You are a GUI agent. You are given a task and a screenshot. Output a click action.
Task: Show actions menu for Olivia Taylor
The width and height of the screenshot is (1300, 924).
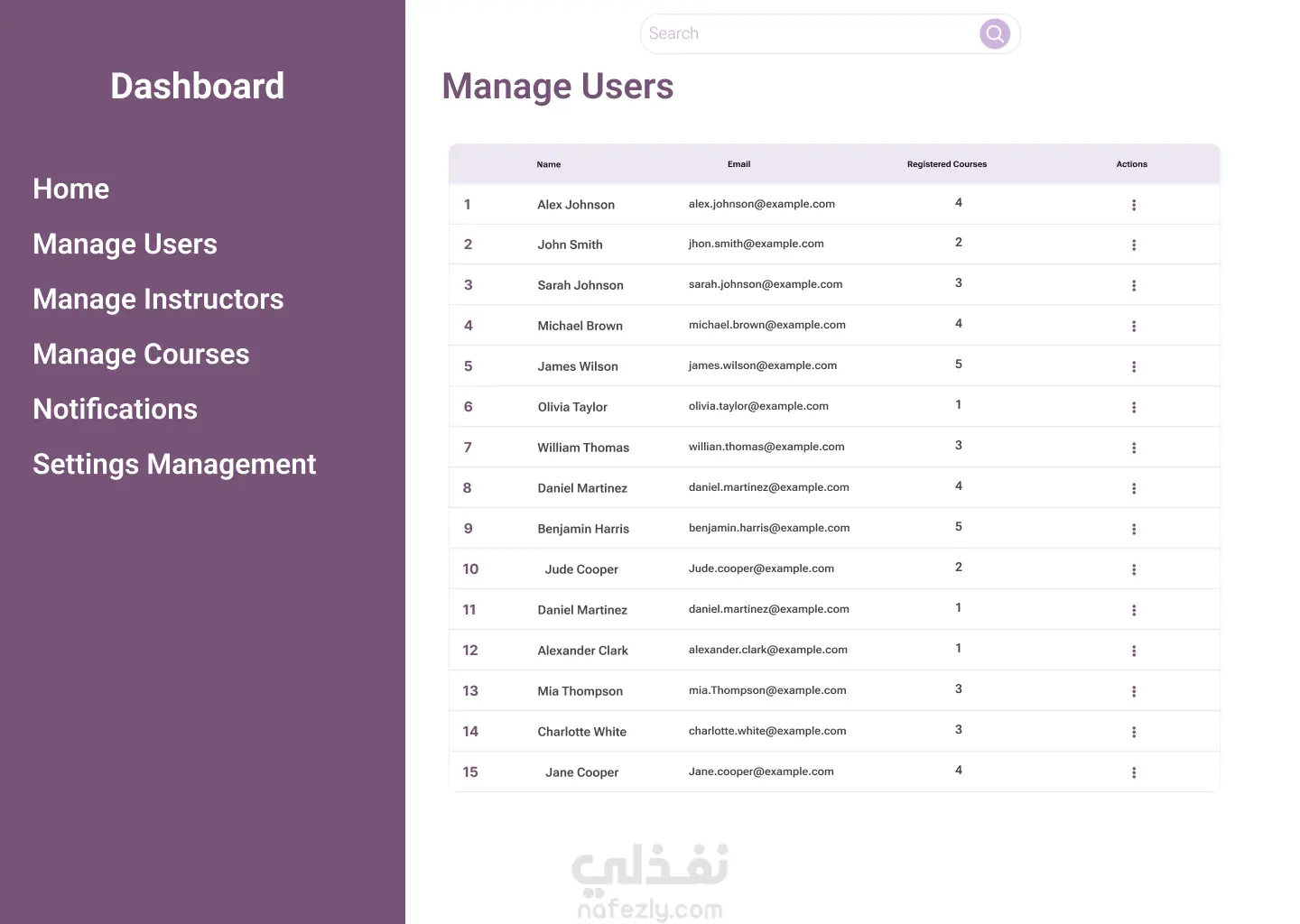coord(1134,408)
